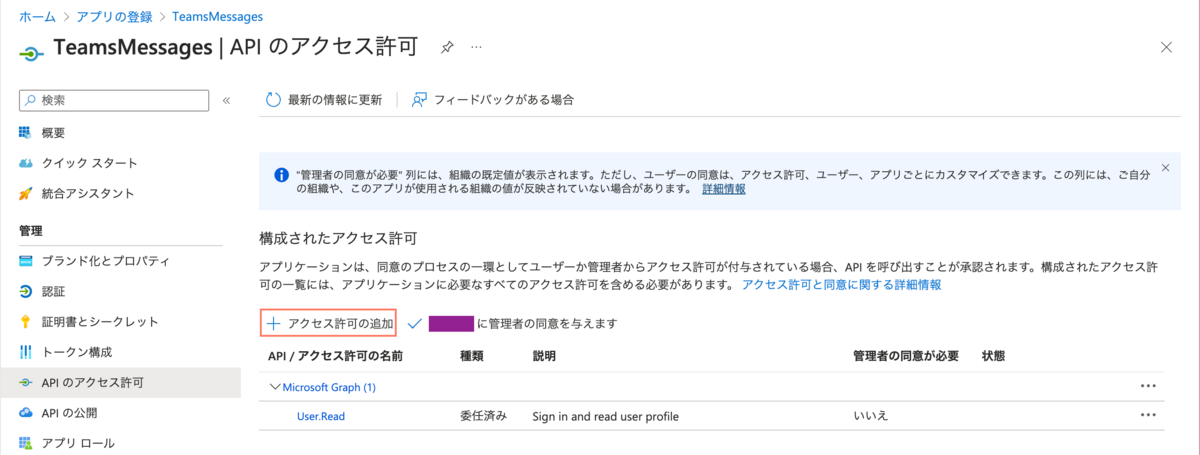Open the User.Read permission link
The width and height of the screenshot is (1200, 455).
(x=321, y=416)
